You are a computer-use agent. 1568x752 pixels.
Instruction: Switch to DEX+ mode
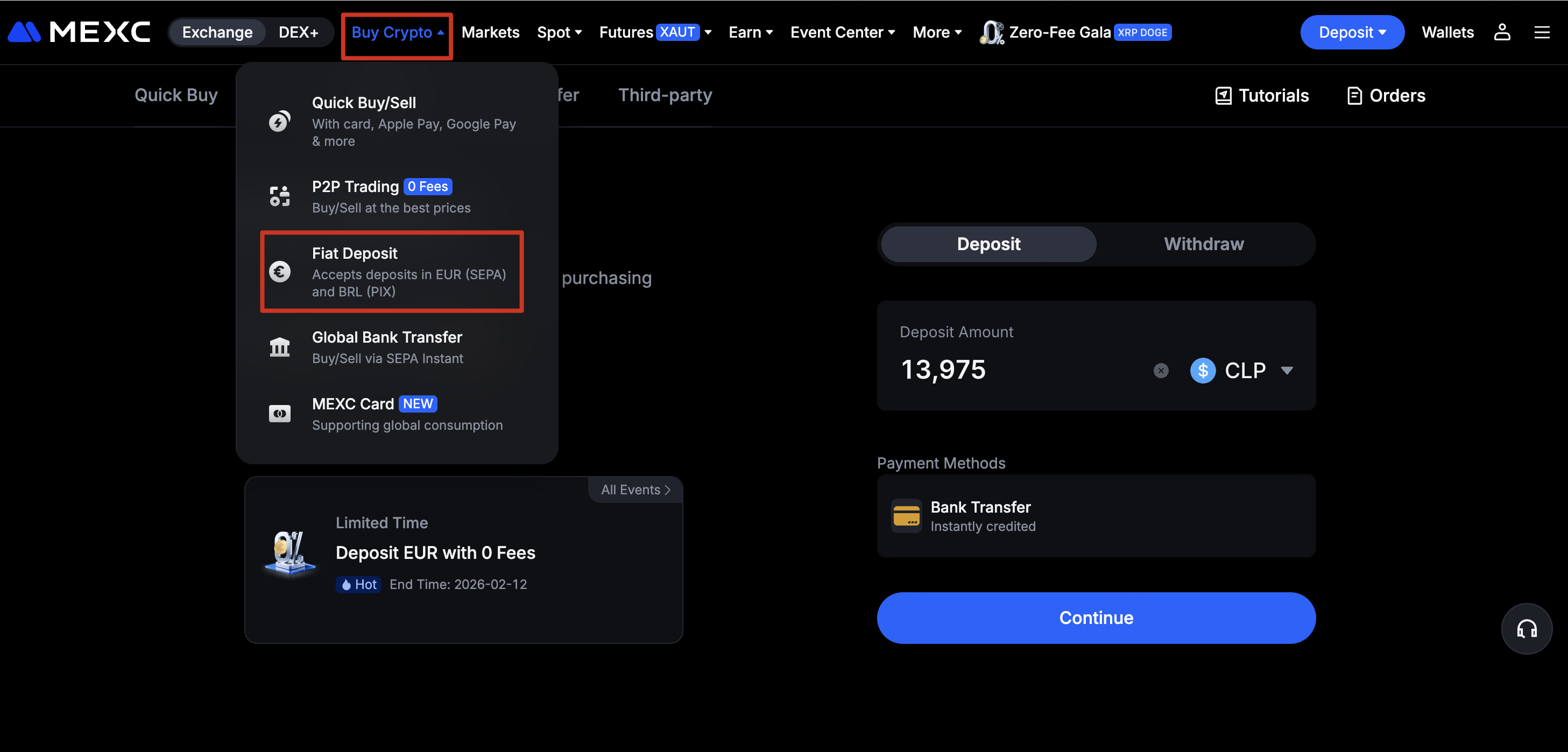pos(298,32)
